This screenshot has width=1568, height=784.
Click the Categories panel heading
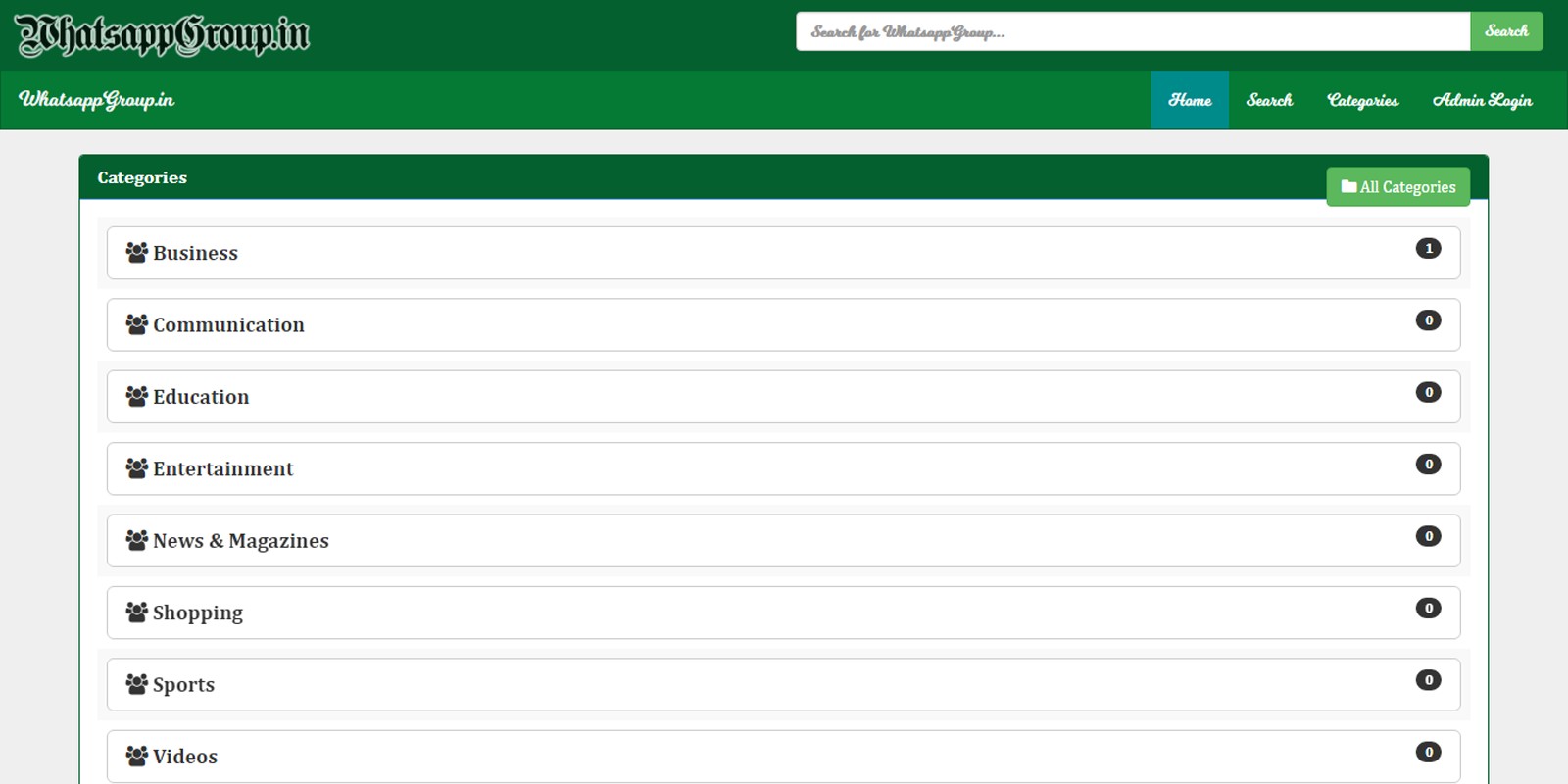coord(142,177)
